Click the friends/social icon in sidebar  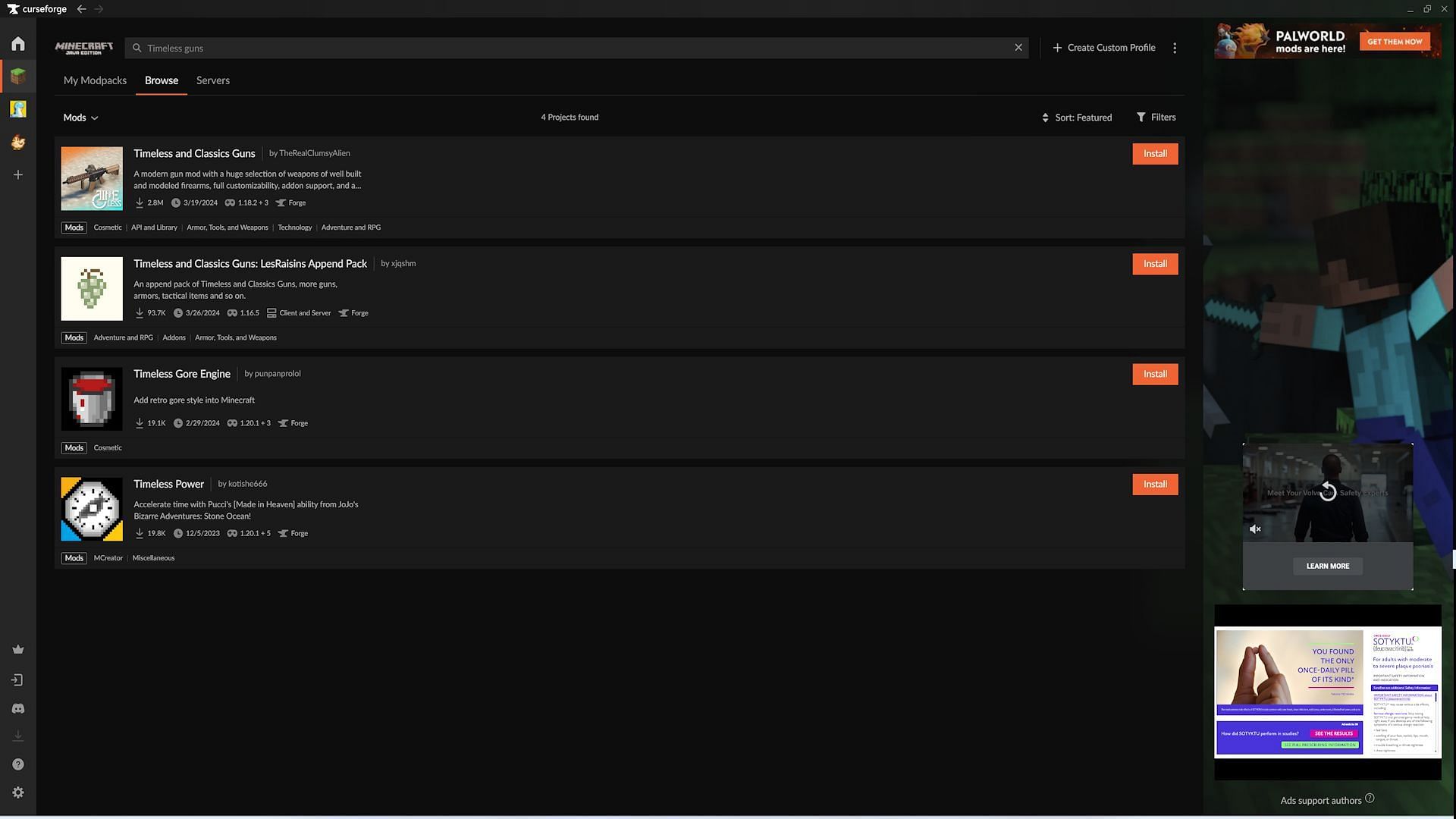[x=18, y=709]
